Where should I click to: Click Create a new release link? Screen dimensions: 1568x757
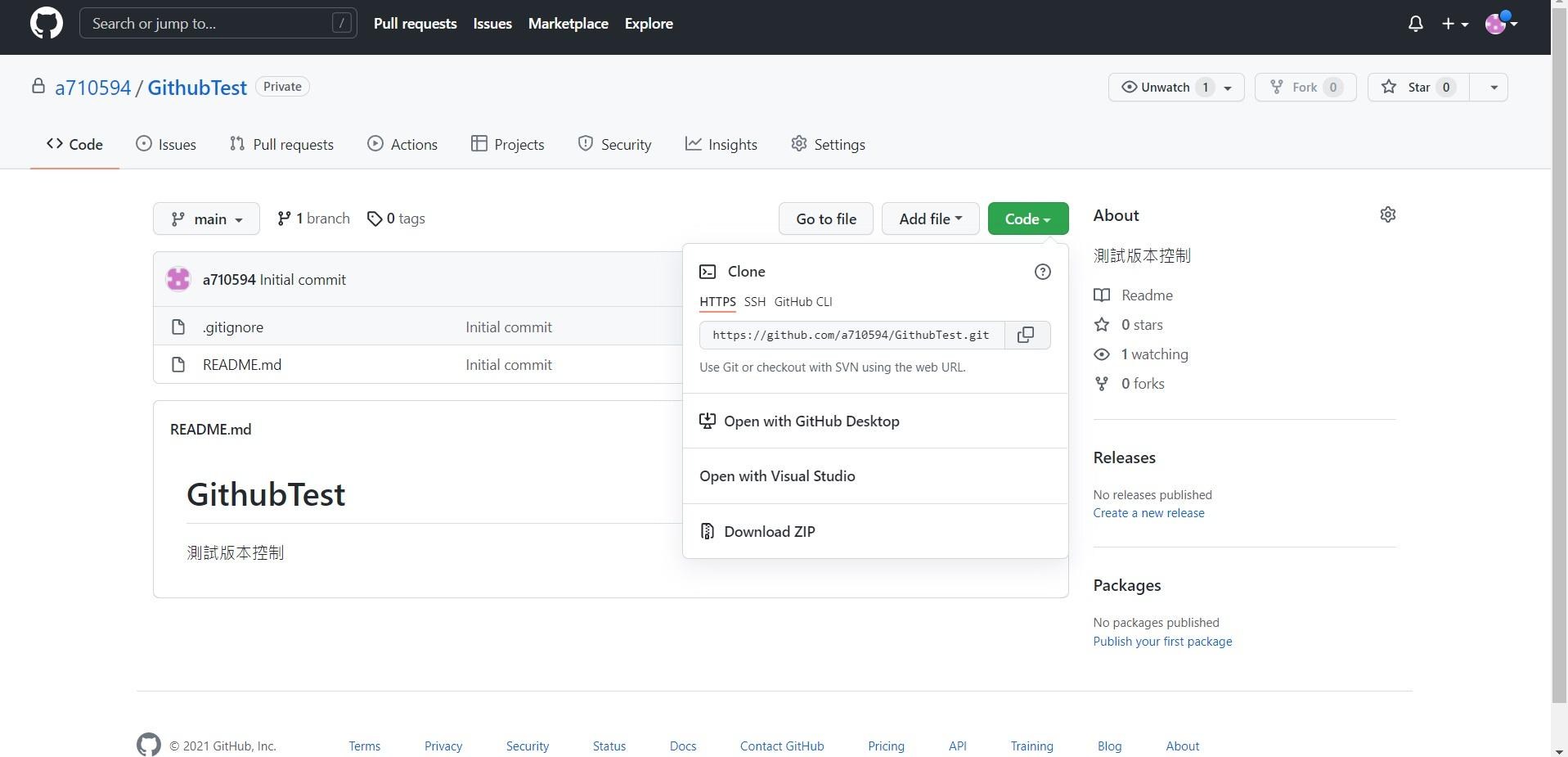pos(1148,513)
